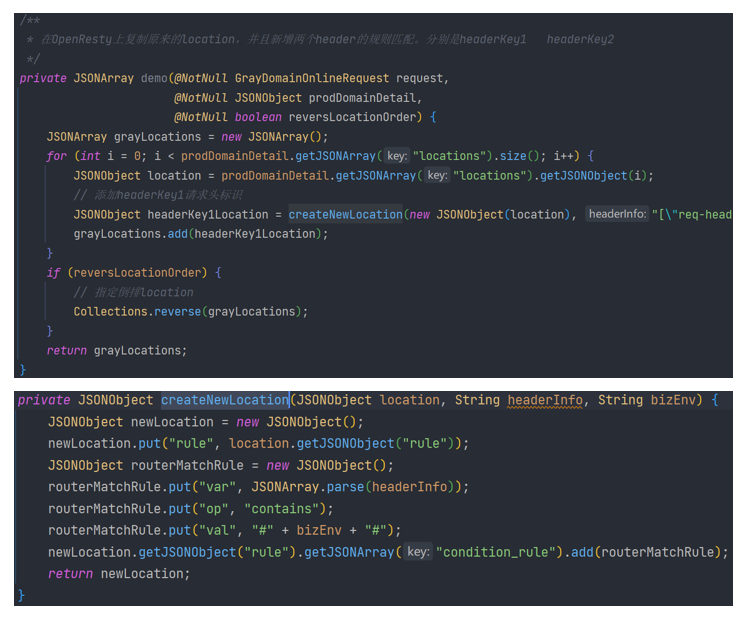Click the "i++" increment expression
This screenshot has width=747, height=621.
pyautogui.click(x=563, y=156)
